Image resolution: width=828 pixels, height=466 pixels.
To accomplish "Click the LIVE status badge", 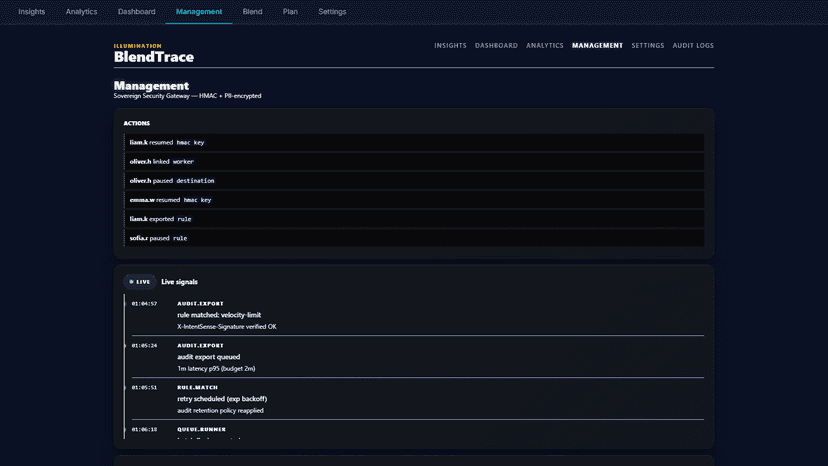I will coord(139,282).
